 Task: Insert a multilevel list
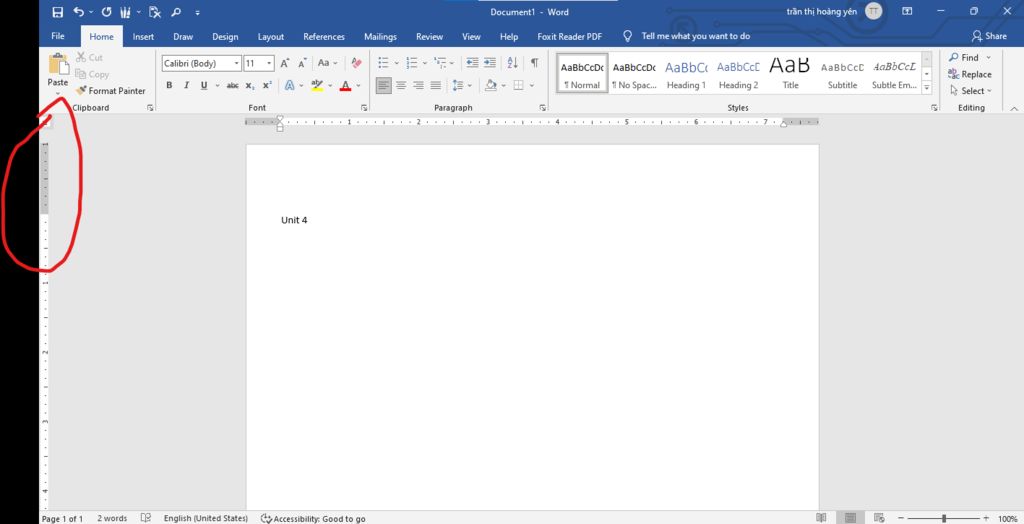tap(440, 63)
